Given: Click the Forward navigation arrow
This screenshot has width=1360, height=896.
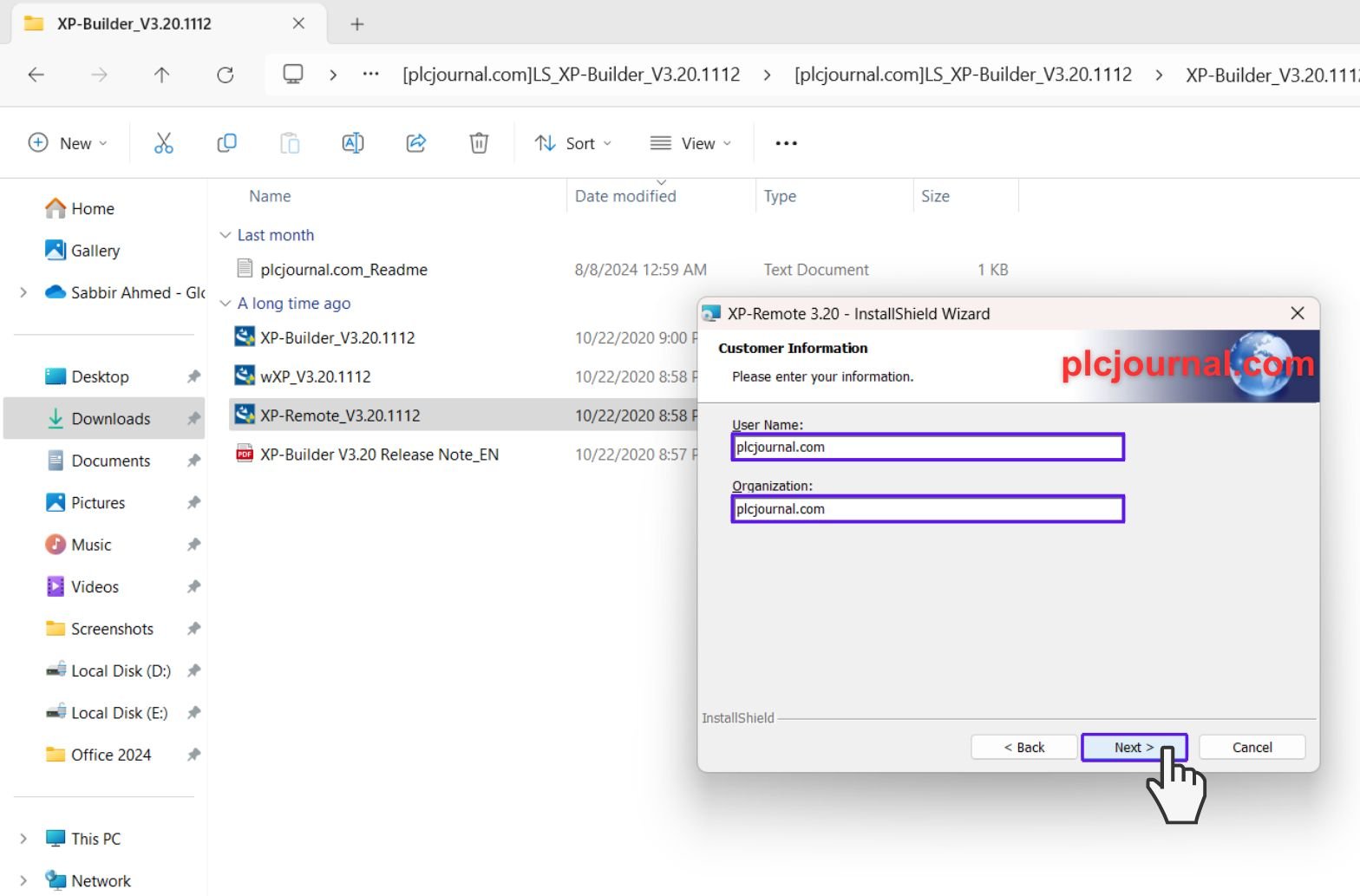Looking at the screenshot, I should [x=99, y=75].
